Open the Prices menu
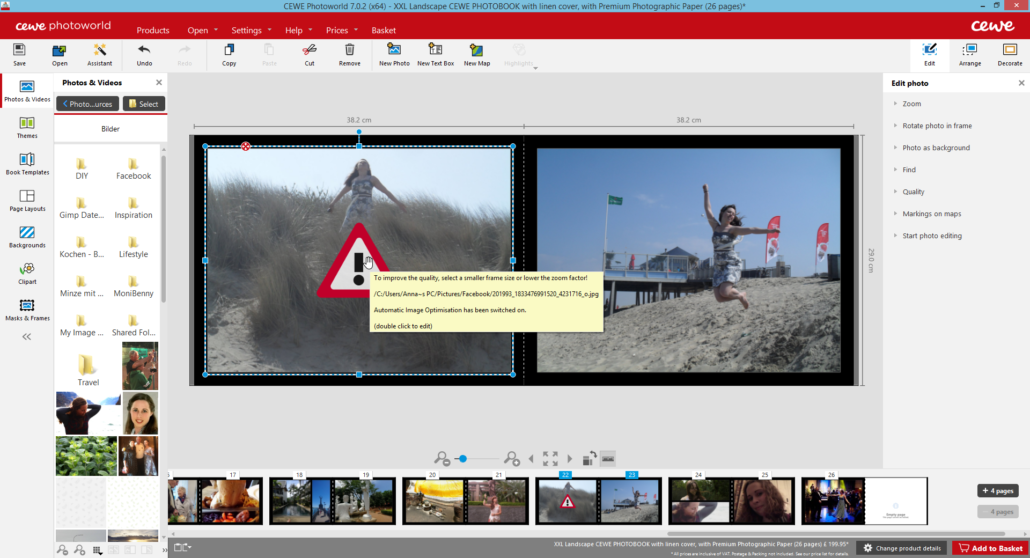 tap(342, 30)
